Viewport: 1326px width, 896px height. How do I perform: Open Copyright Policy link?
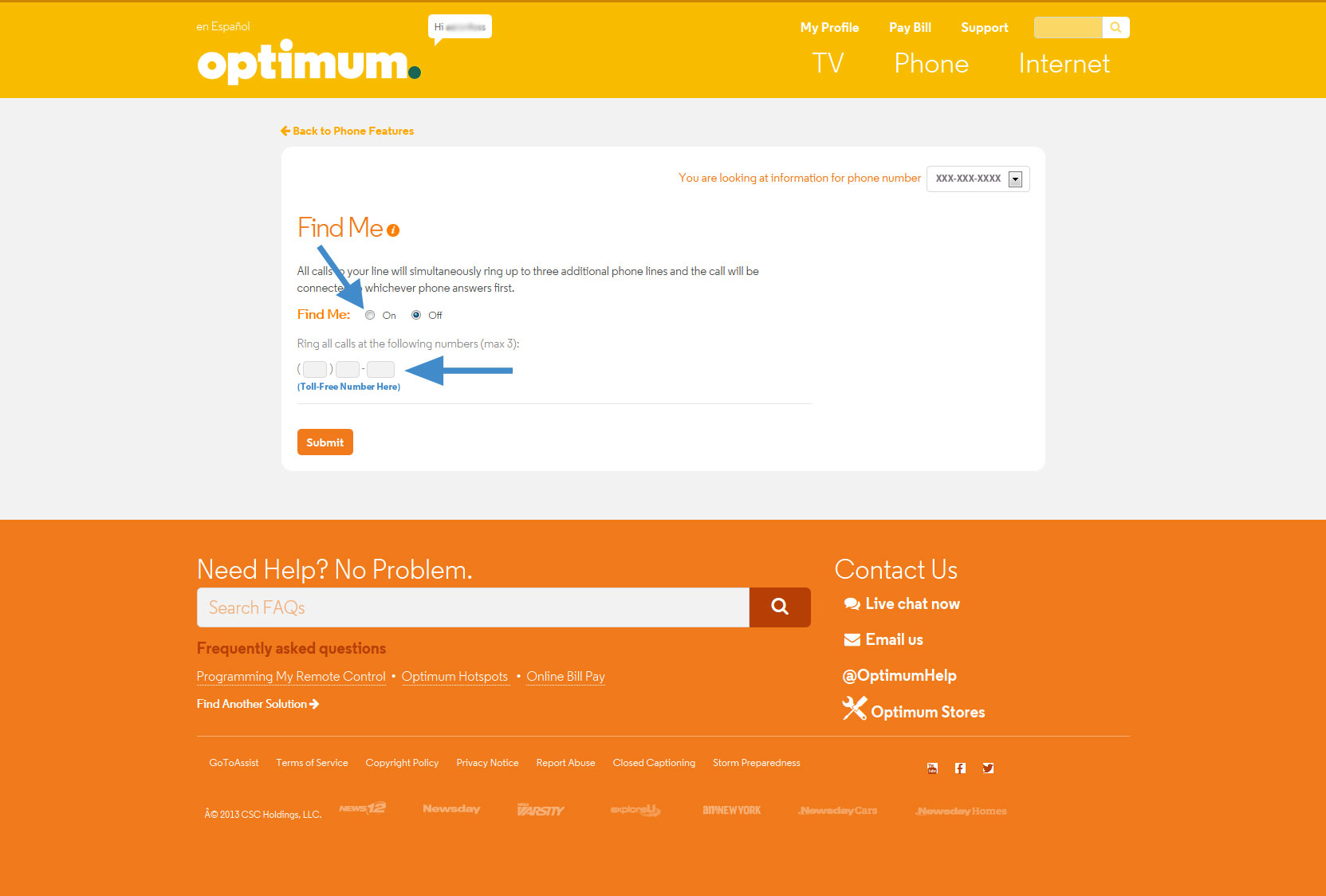coord(402,763)
